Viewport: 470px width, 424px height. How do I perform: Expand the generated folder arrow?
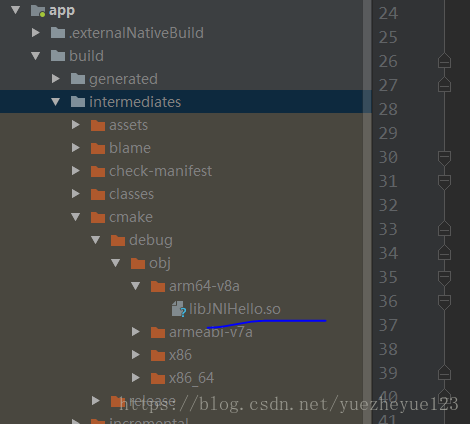click(x=56, y=79)
